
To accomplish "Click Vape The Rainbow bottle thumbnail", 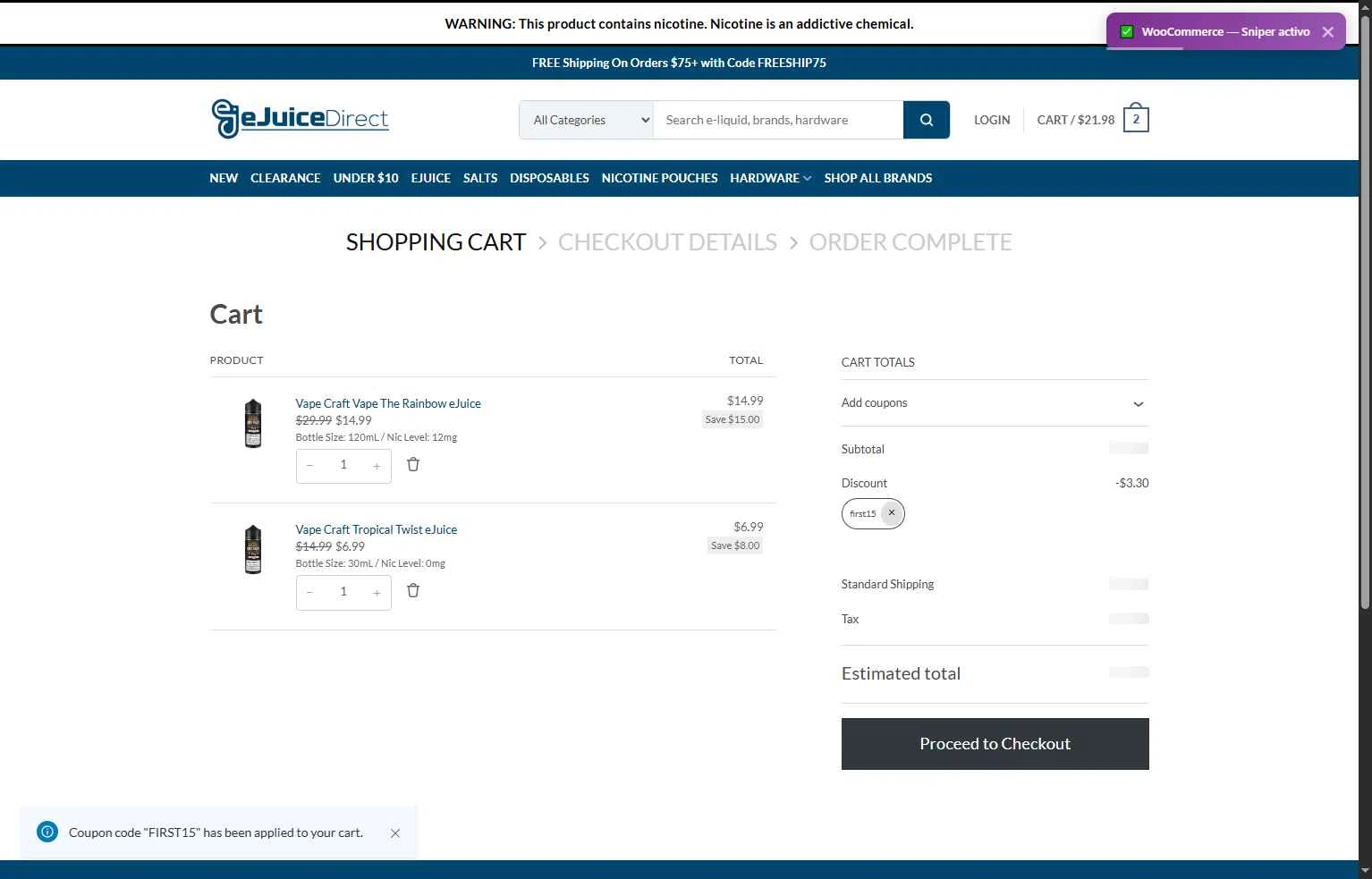I will 253,423.
